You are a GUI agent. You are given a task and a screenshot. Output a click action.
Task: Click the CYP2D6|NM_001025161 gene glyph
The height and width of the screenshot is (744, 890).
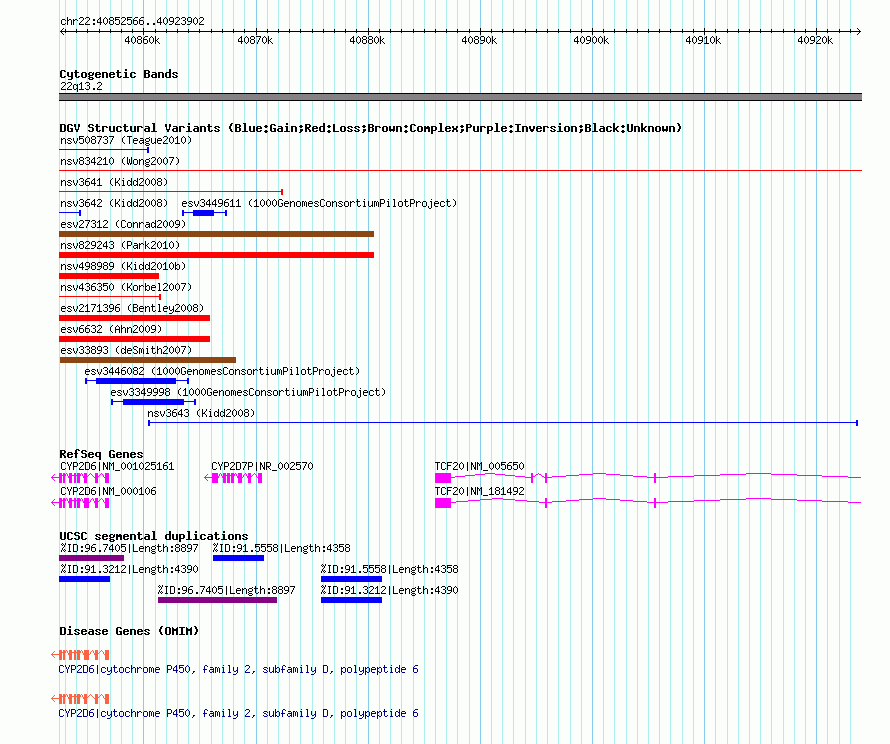(80, 478)
